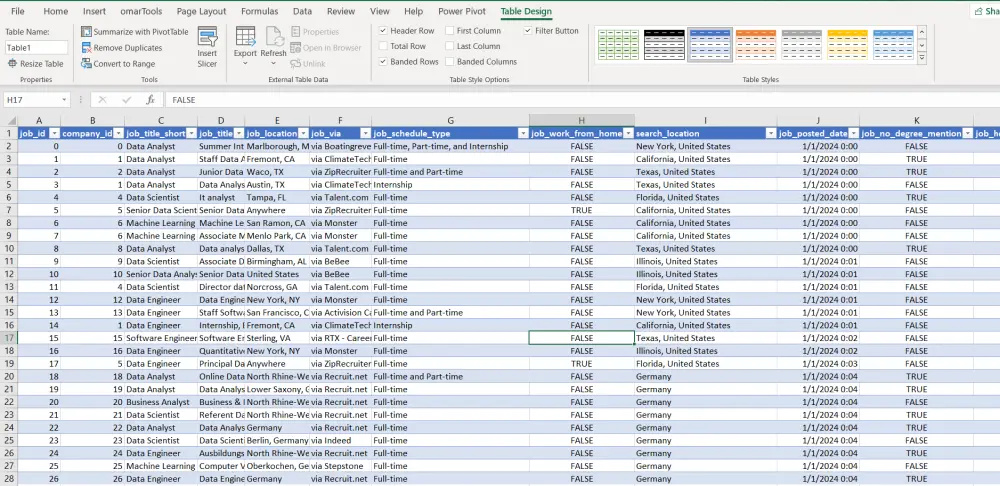Select the gray table style thumbnail
Image resolution: width=1000 pixels, height=486 pixels.
pos(802,45)
